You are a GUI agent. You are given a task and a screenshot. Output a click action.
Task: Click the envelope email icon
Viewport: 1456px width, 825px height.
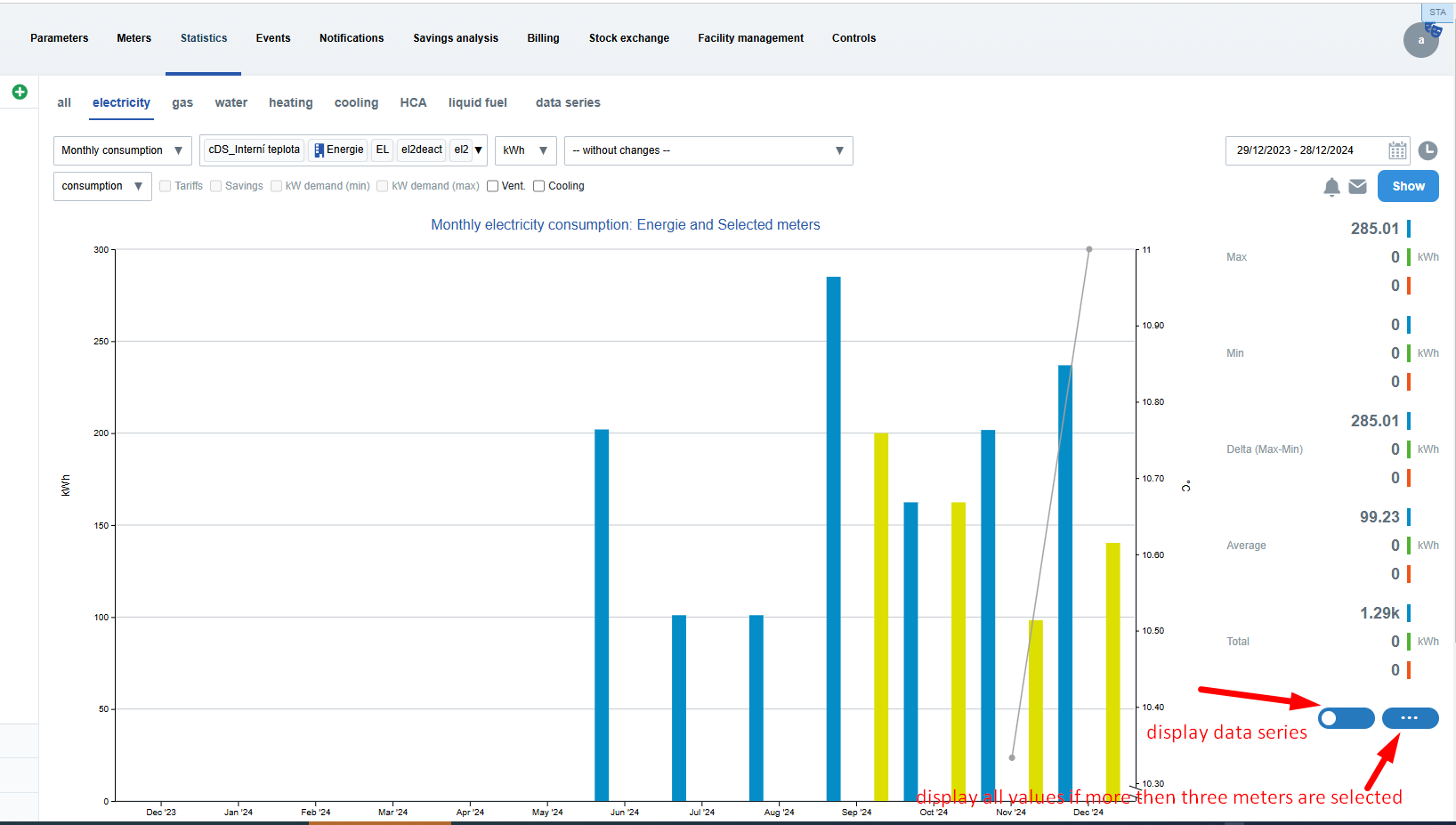coord(1357,187)
